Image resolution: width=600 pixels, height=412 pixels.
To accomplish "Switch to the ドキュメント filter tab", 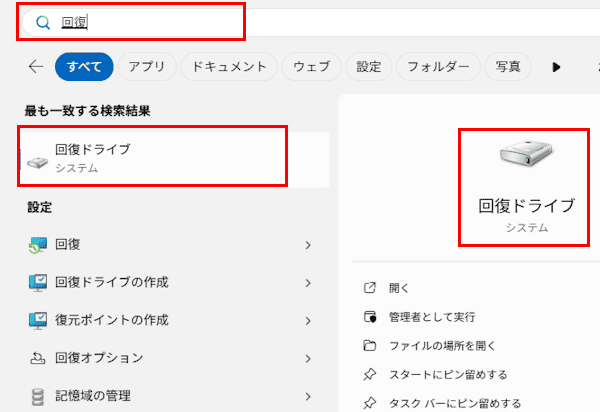I will pos(229,67).
